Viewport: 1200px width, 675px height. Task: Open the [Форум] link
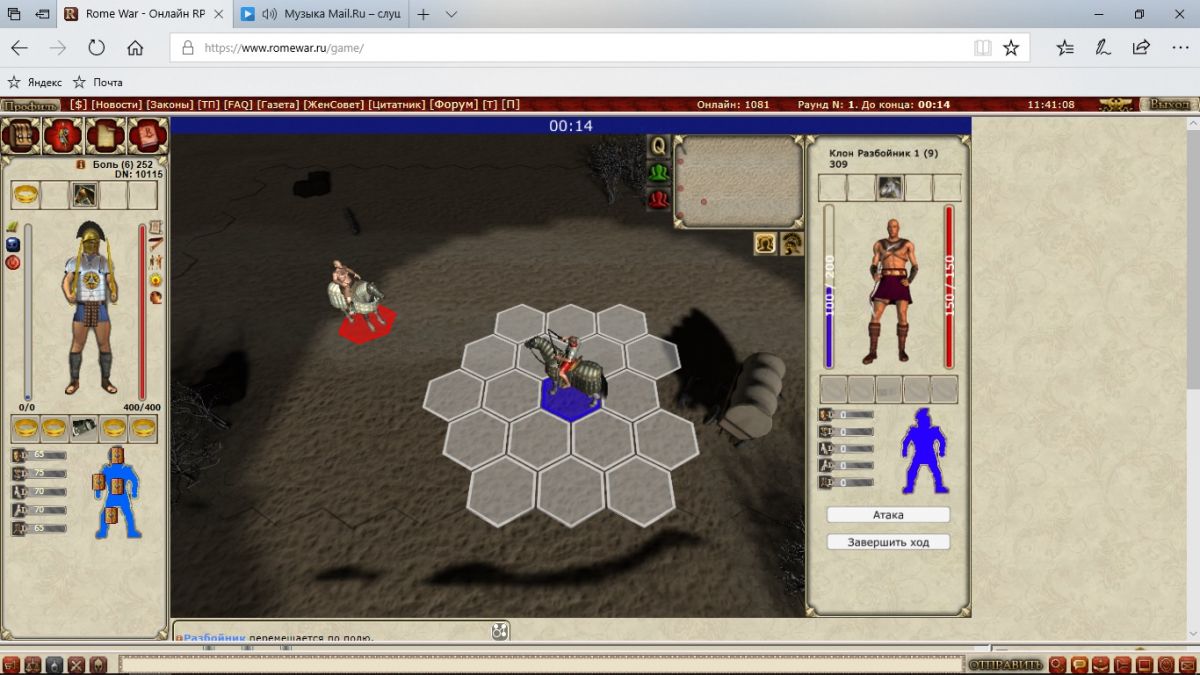pos(455,104)
